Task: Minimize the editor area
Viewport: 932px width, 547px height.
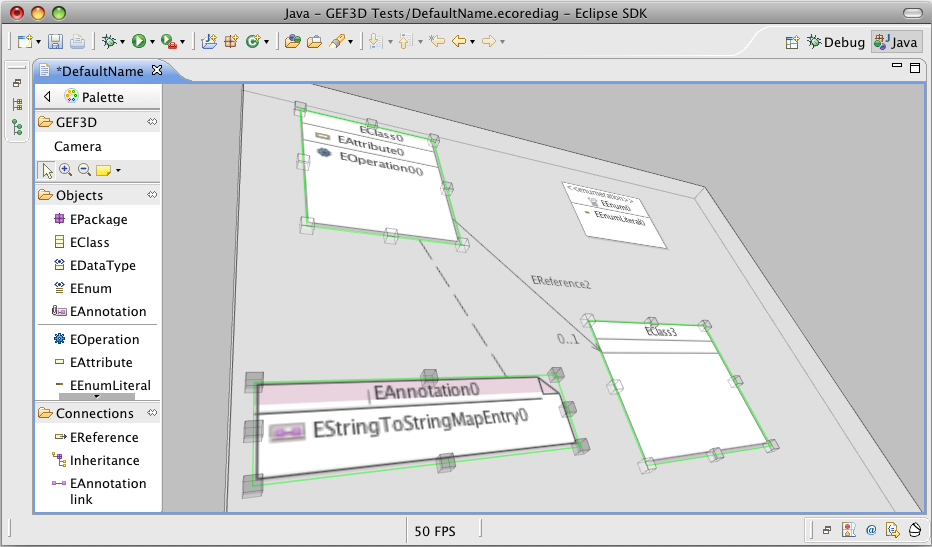Action: (x=897, y=65)
